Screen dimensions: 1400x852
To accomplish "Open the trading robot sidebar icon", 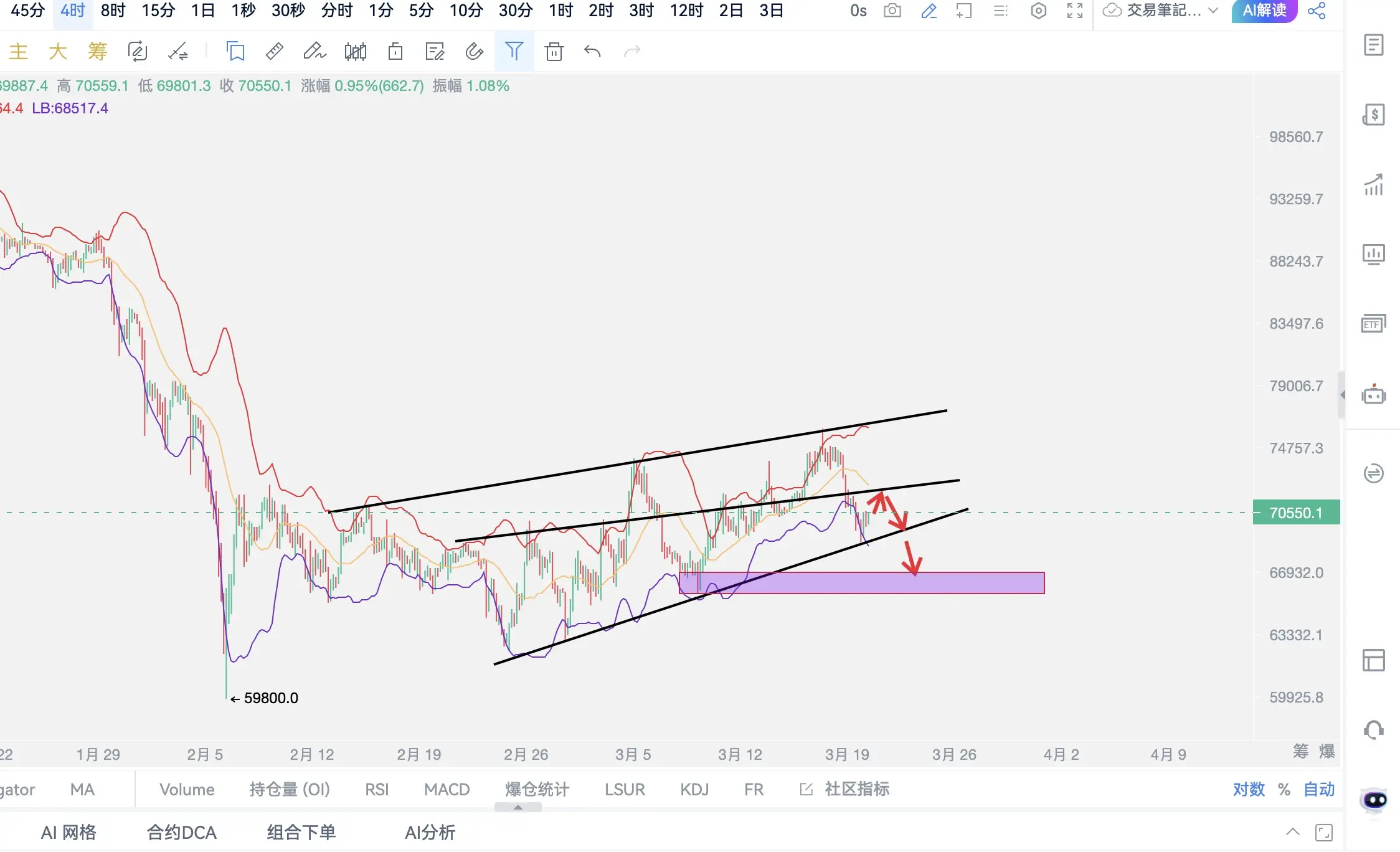I will 1373,395.
